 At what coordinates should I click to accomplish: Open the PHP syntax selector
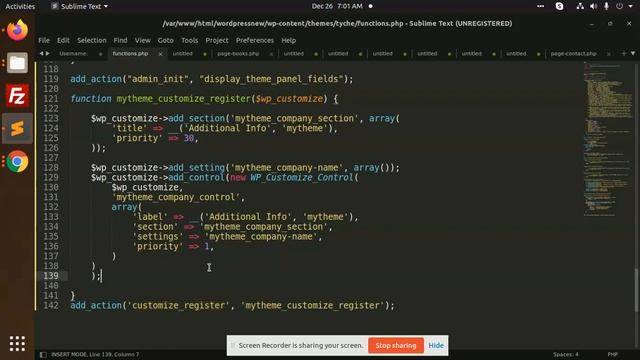coord(612,354)
